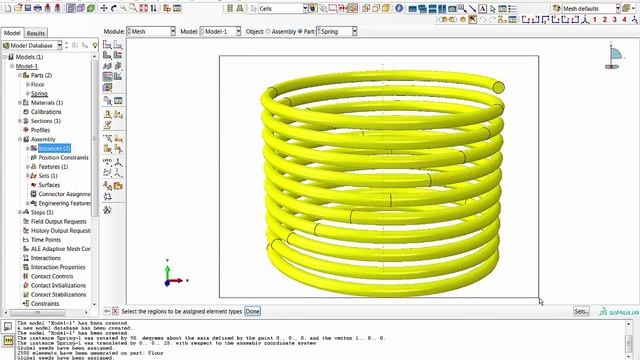Click the Seed Part tool icon
The image size is (640, 360).
pos(107,44)
